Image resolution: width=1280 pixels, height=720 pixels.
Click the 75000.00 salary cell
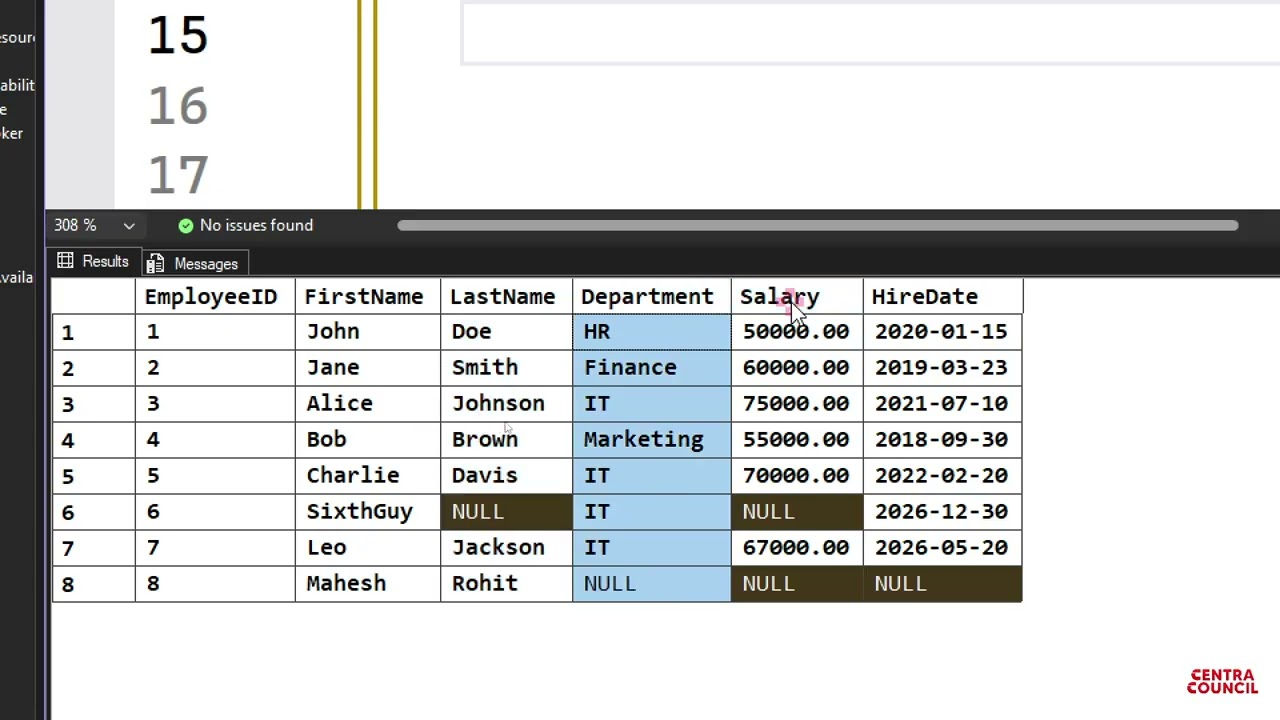(797, 404)
